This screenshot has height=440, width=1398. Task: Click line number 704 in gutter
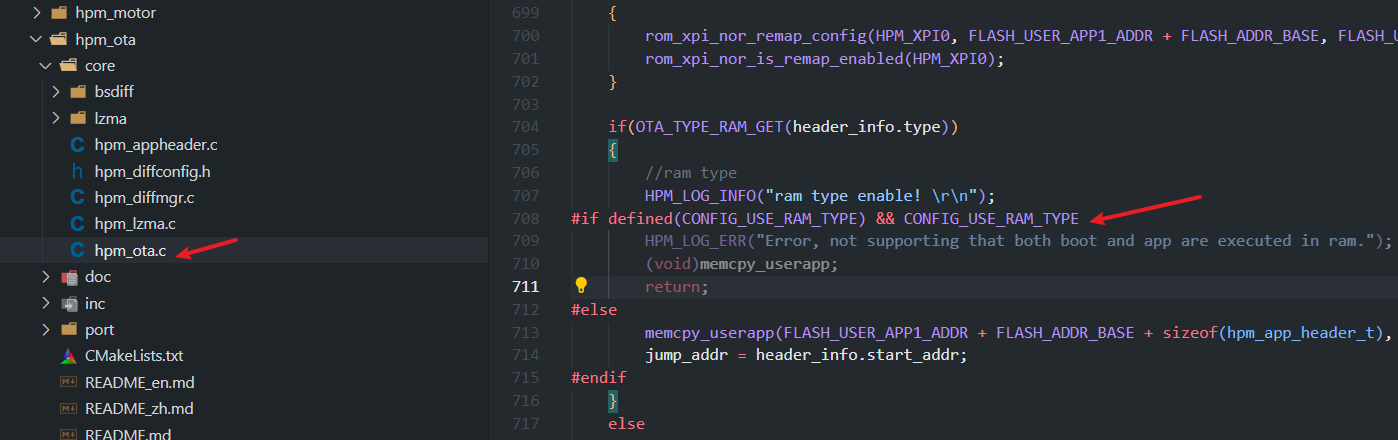(524, 127)
